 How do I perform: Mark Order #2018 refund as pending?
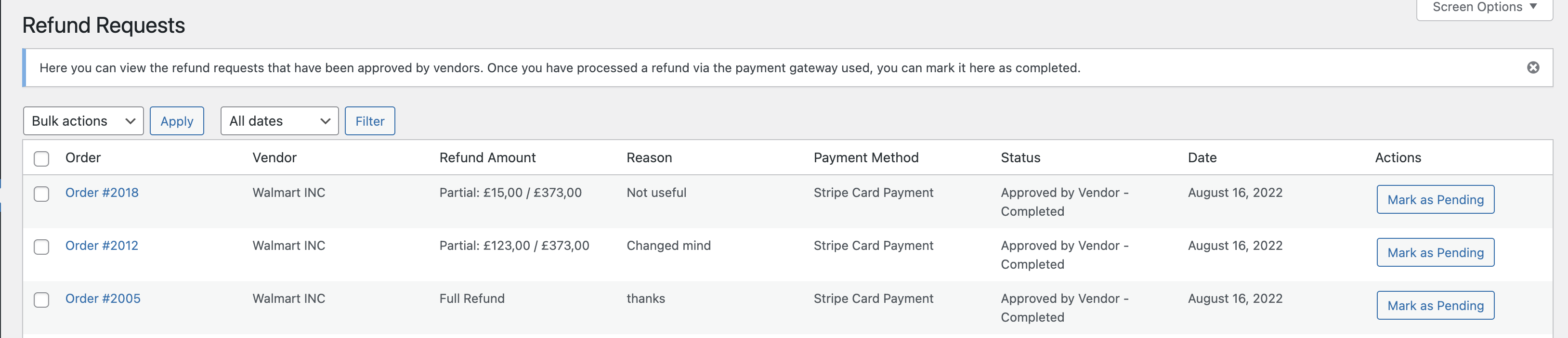[1435, 200]
